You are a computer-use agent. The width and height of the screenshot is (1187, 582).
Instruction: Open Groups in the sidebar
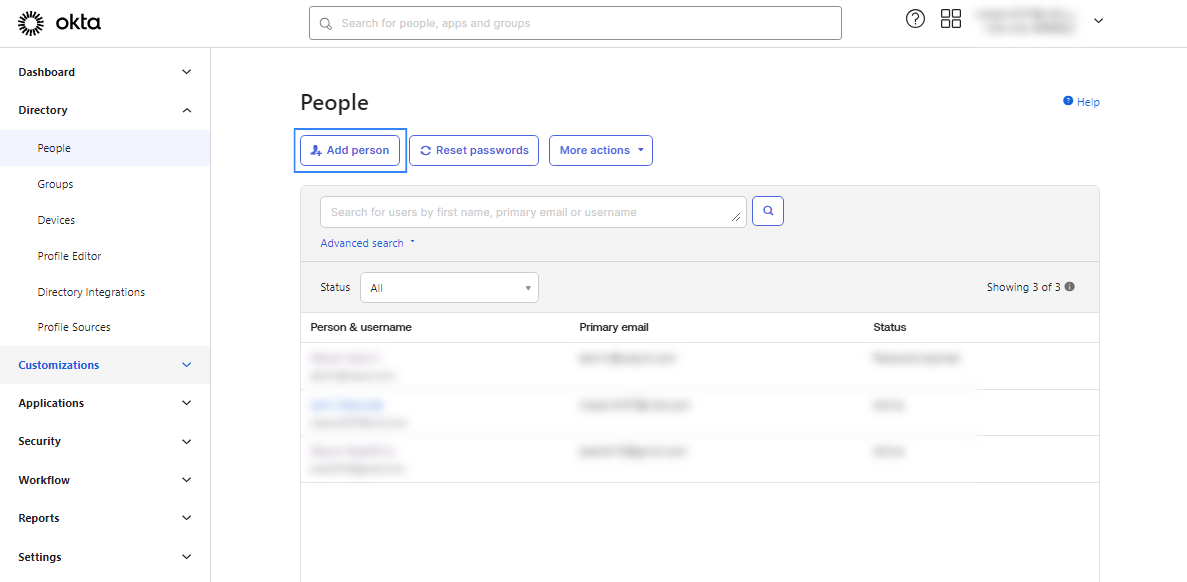pos(55,184)
